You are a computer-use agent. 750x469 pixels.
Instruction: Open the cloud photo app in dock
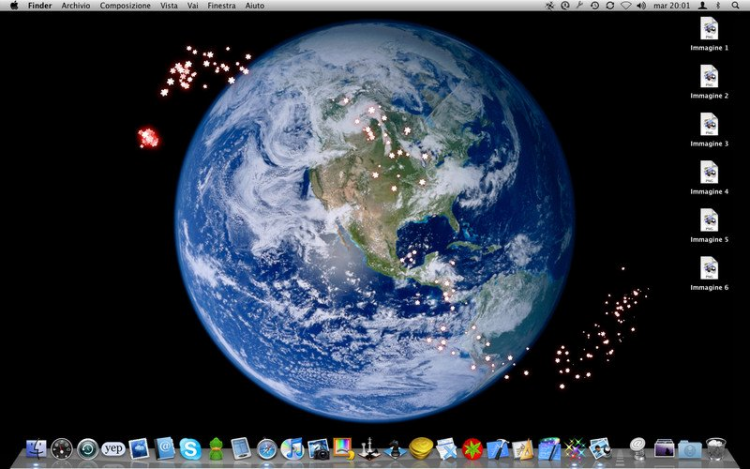click(139, 449)
